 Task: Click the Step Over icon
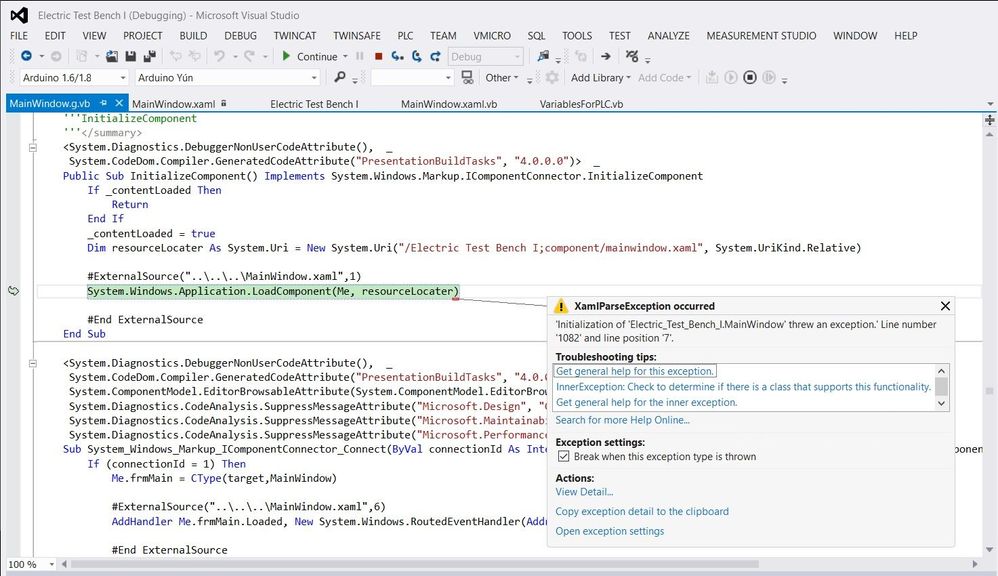coord(417,56)
